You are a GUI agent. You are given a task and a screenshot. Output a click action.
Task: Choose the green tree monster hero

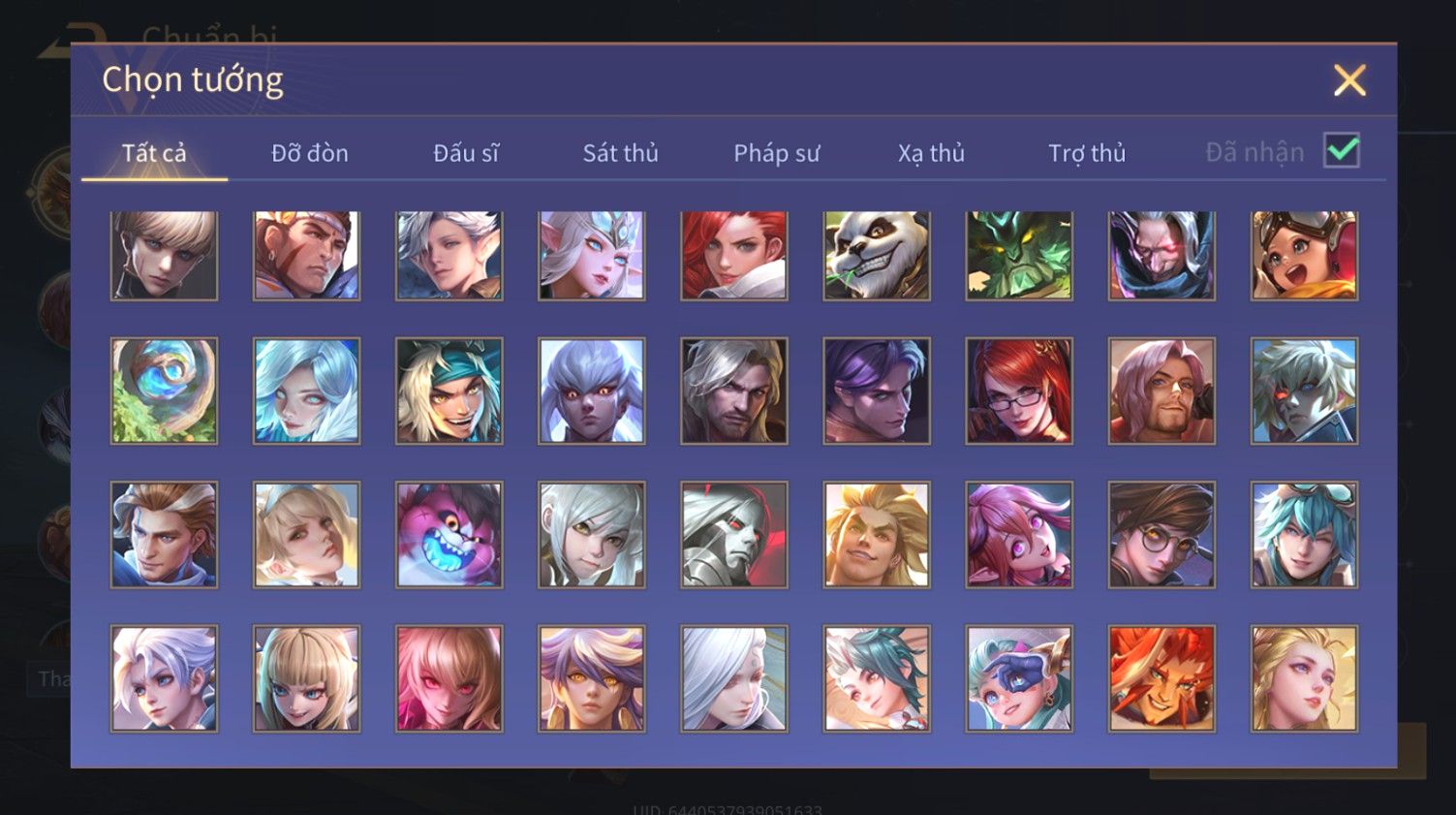[x=1019, y=256]
